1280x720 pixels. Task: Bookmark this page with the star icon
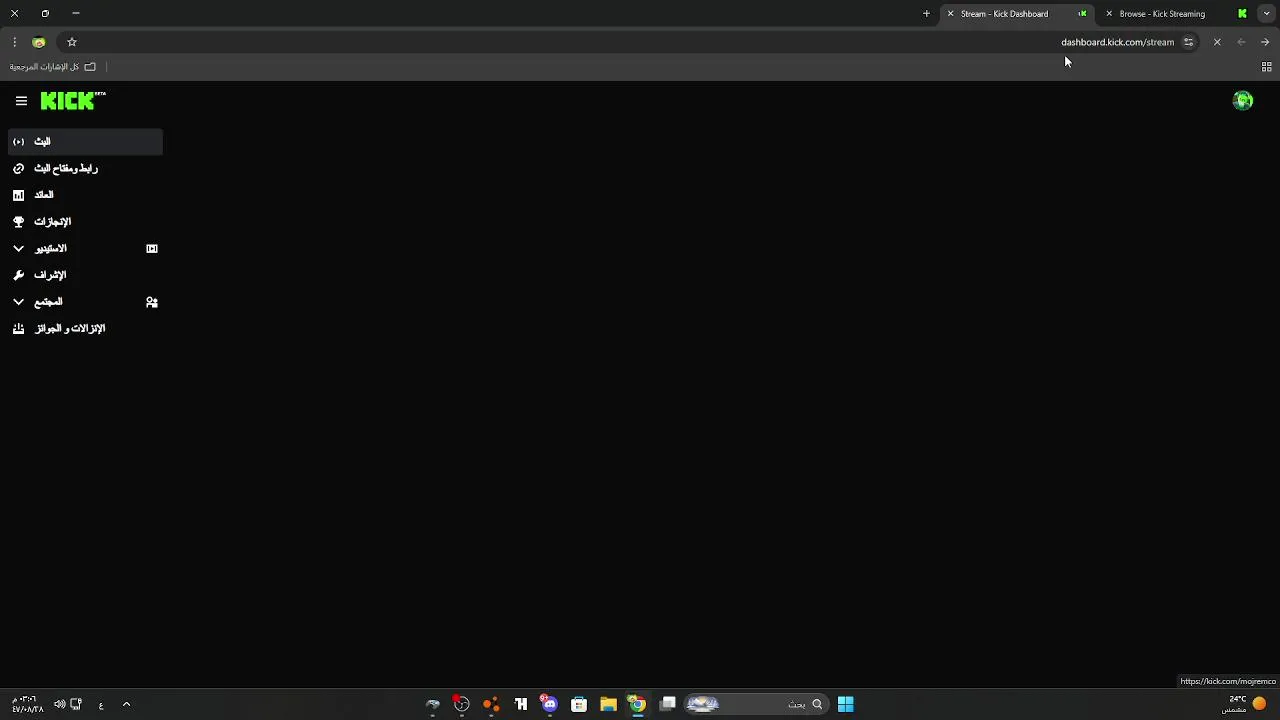click(x=72, y=42)
